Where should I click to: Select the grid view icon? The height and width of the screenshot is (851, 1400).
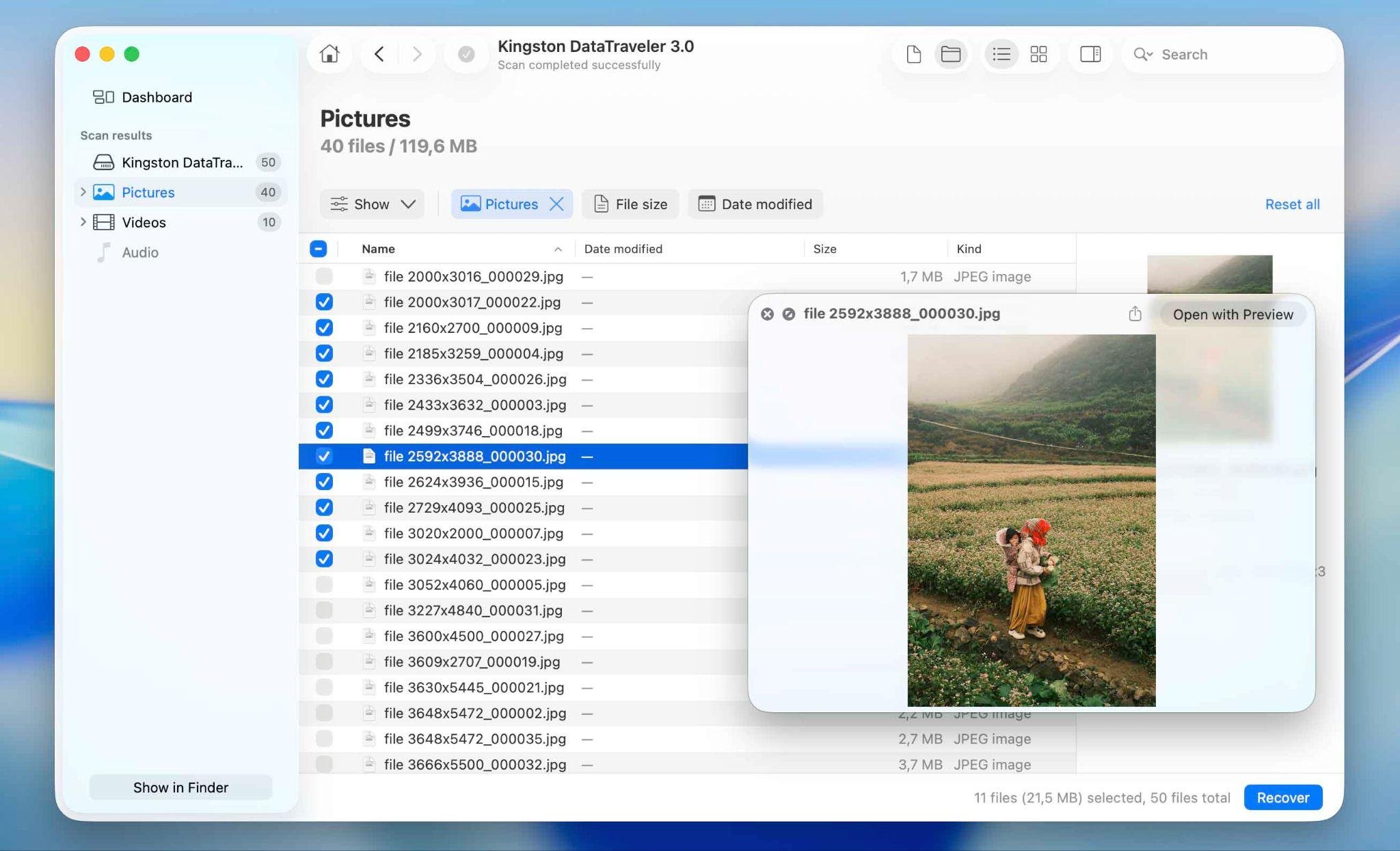(1038, 54)
